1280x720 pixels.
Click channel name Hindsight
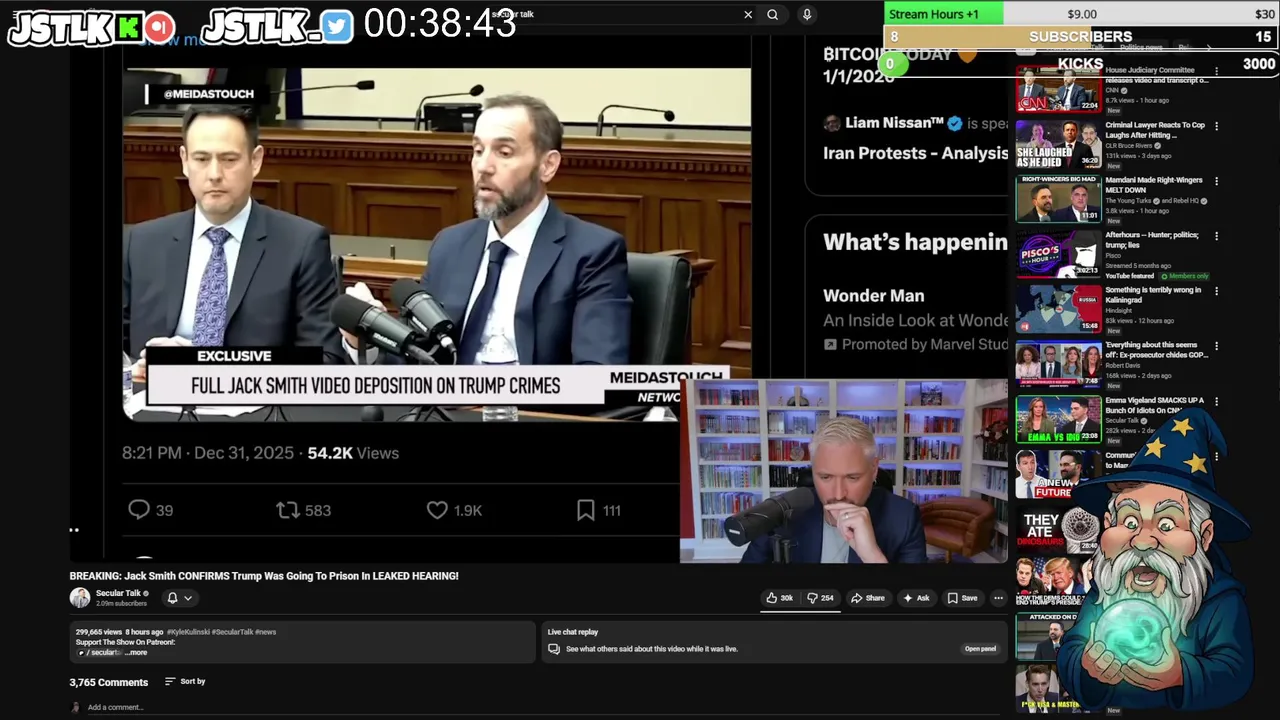(x=1119, y=311)
